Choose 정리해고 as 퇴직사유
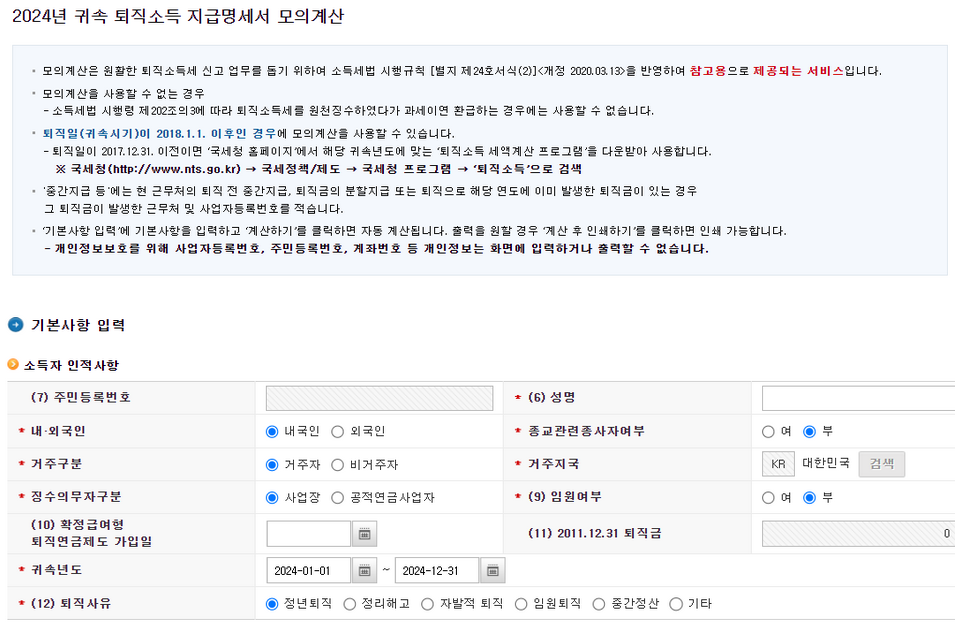Screen dimensions: 957x625 [x=348, y=603]
